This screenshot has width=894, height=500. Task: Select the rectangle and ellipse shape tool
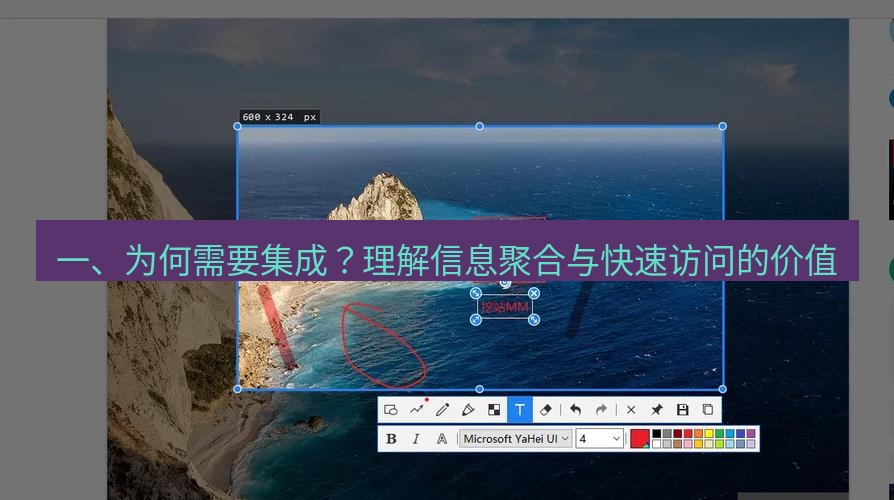click(x=391, y=410)
